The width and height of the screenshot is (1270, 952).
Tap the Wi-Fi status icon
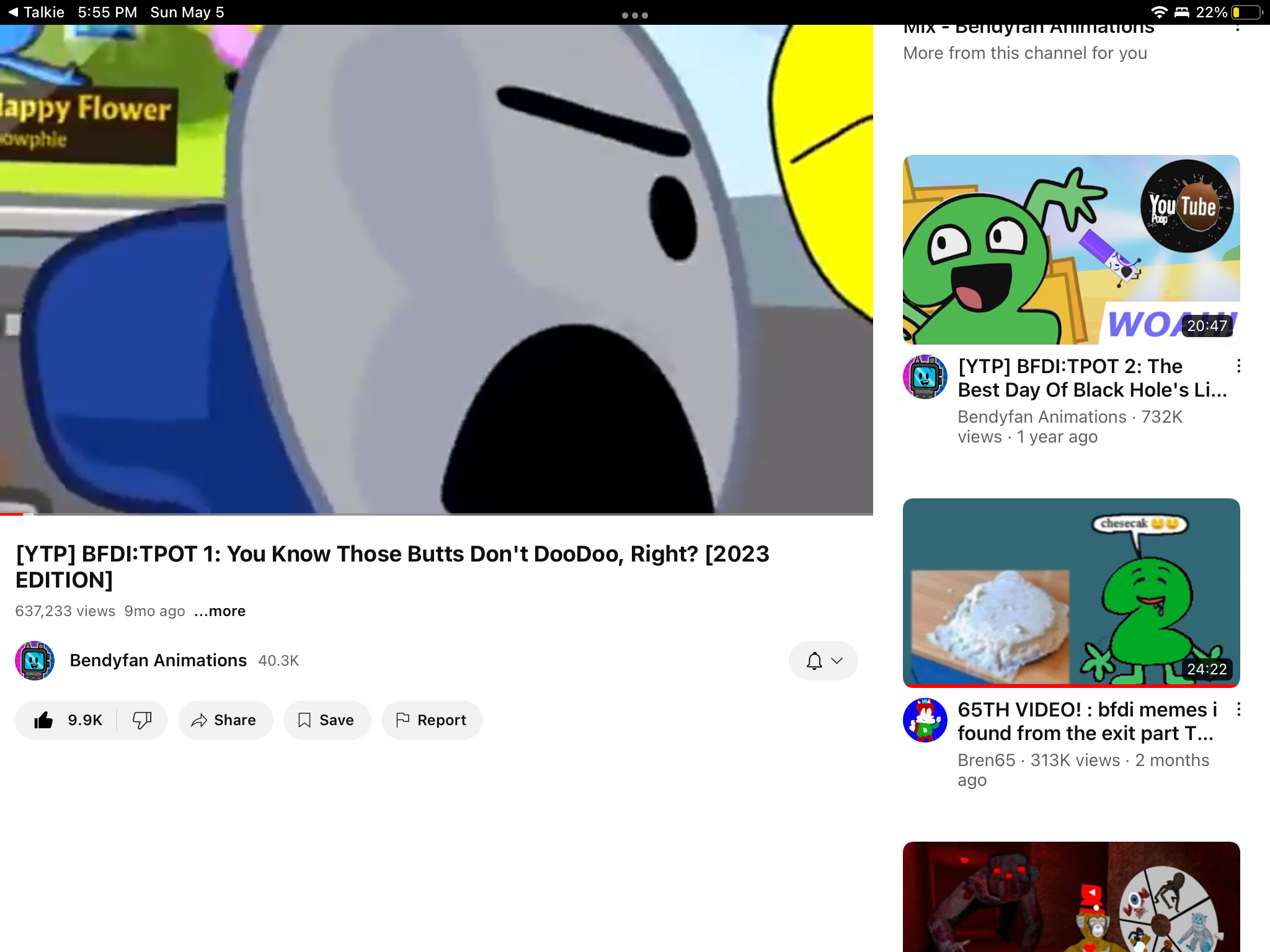(1159, 12)
